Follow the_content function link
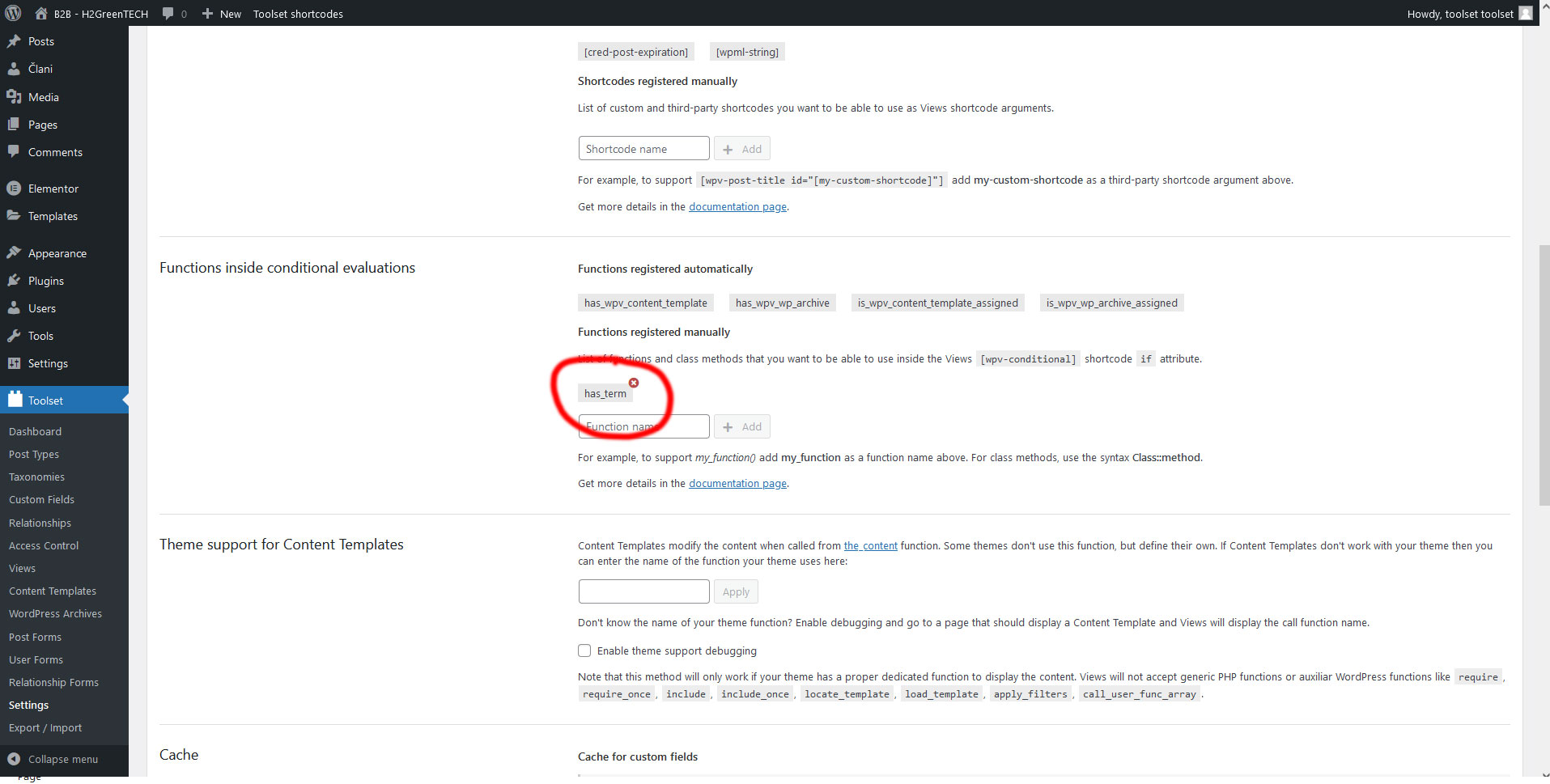The image size is (1550, 784). (871, 545)
